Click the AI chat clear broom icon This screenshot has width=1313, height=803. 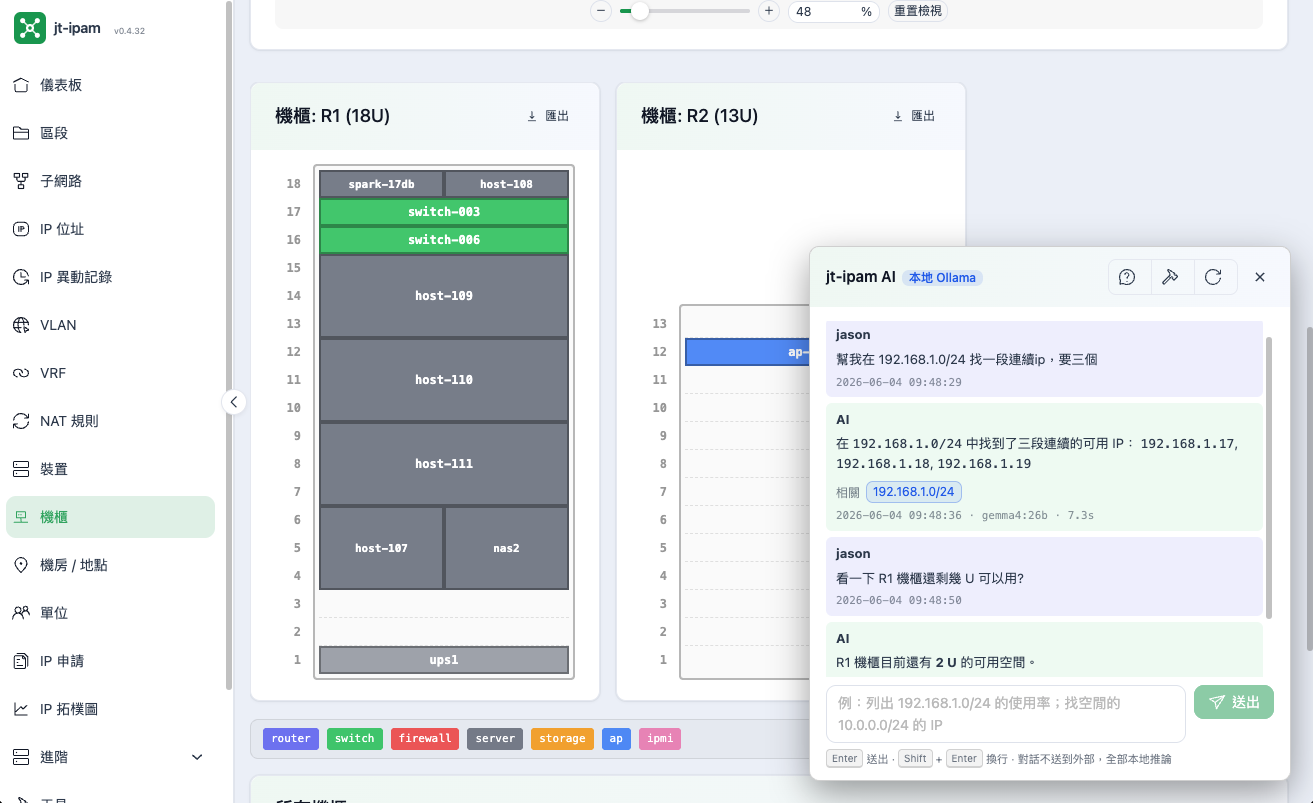[1170, 277]
